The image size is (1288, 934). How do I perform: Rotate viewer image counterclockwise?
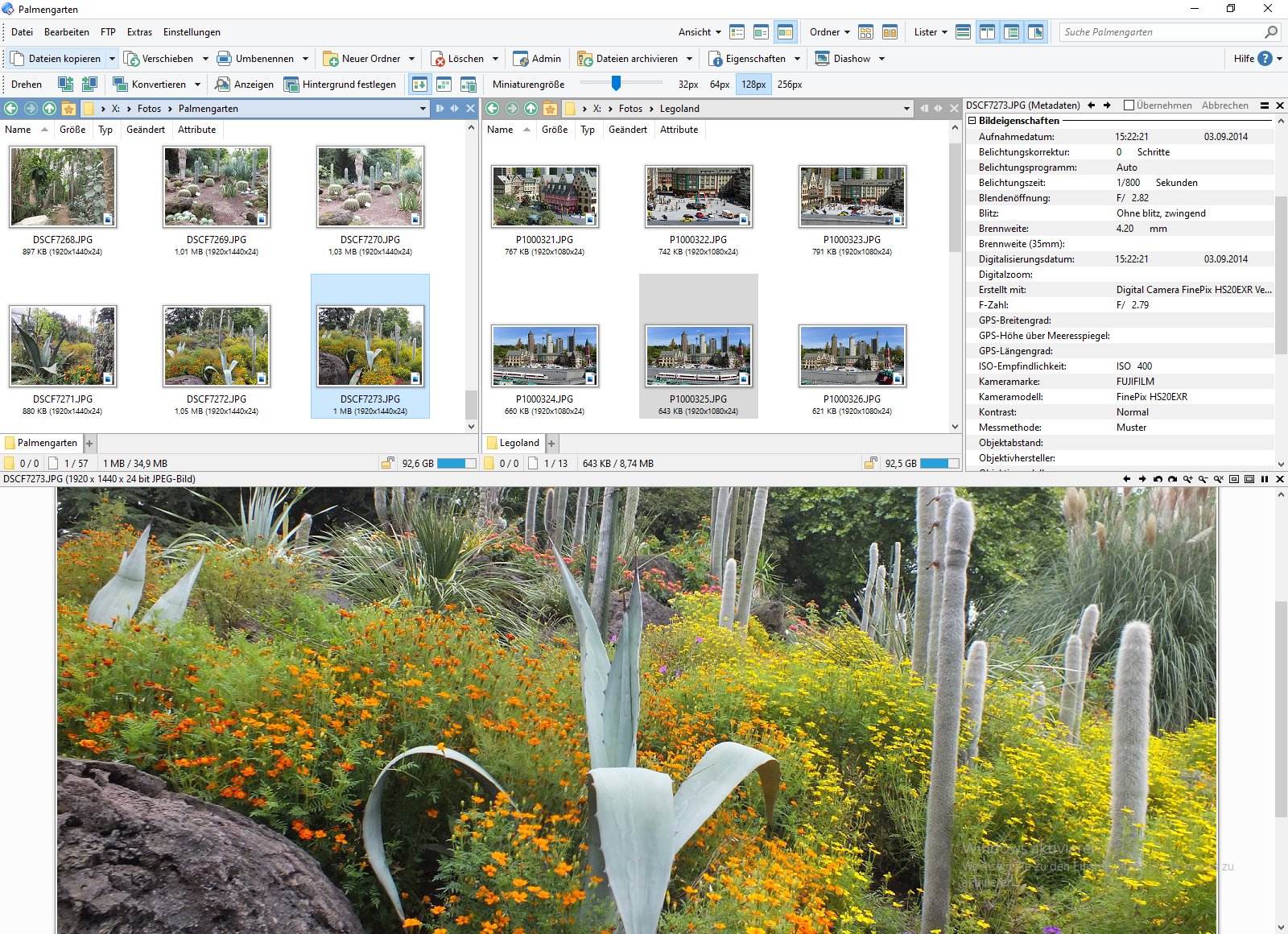pos(1158,479)
